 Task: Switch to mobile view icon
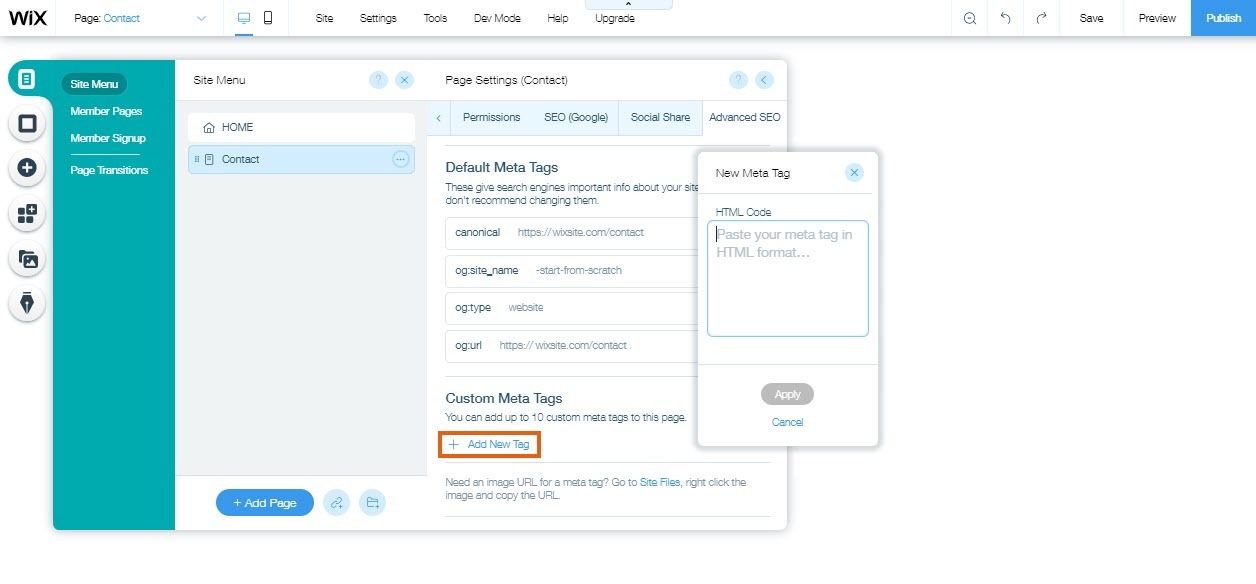pos(268,18)
